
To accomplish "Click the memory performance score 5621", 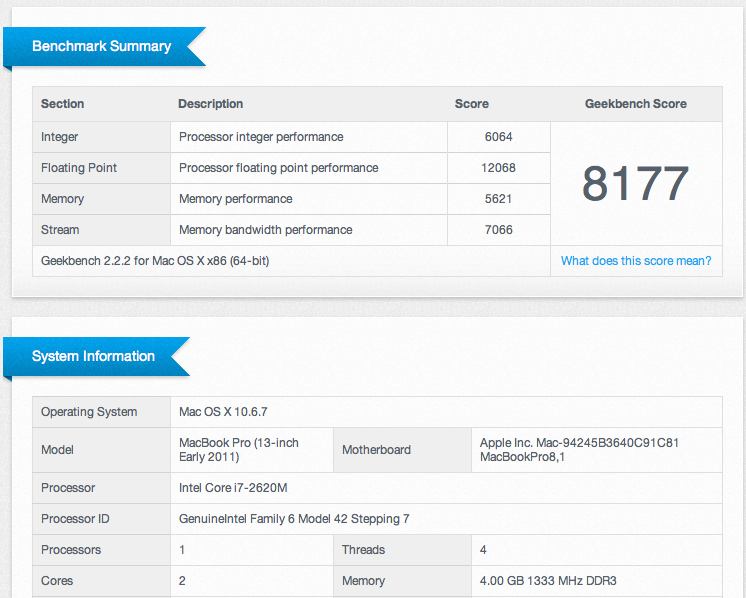I will pyautogui.click(x=499, y=199).
